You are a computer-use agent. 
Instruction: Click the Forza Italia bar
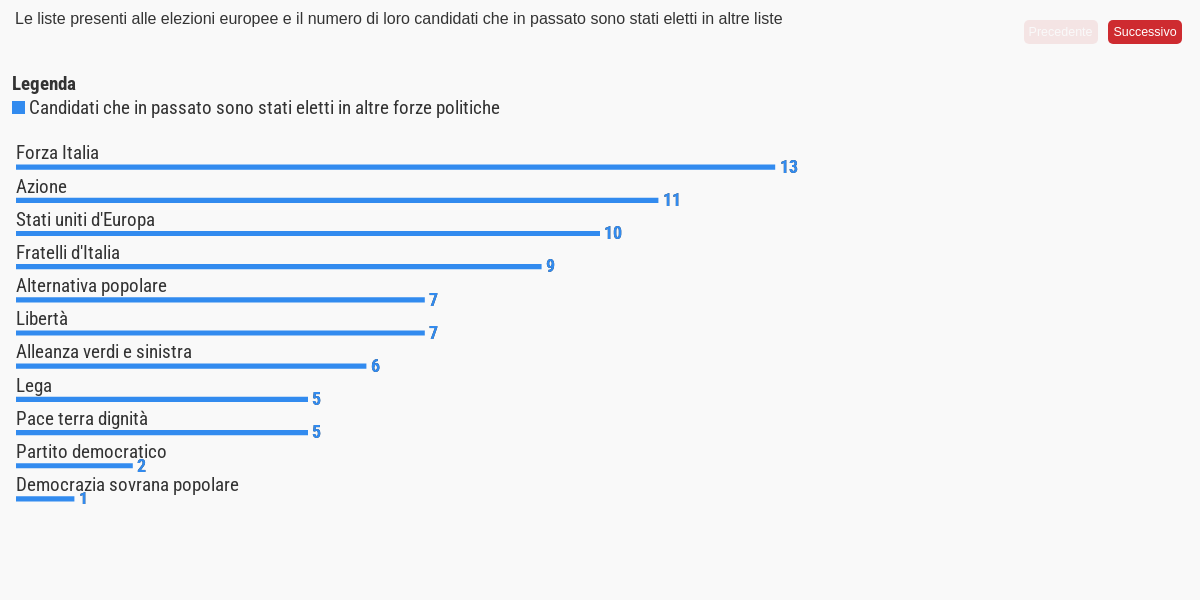[x=395, y=167]
